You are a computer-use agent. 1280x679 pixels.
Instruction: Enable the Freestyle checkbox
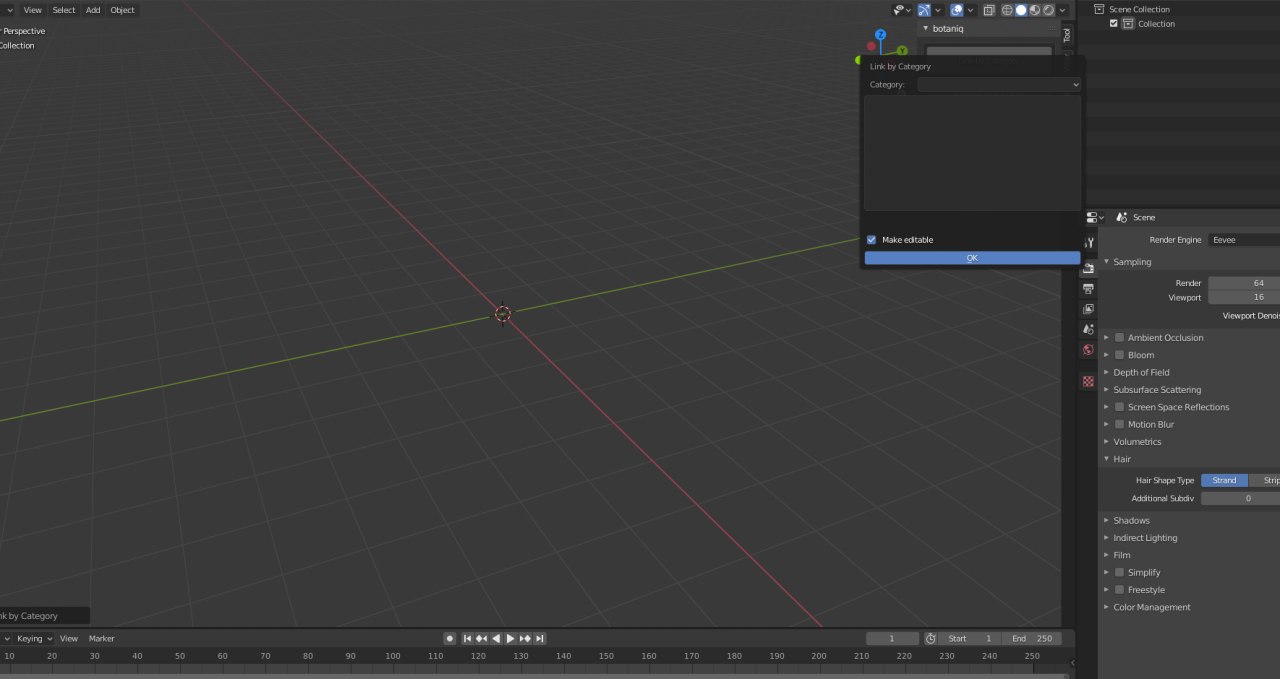tap(1120, 590)
